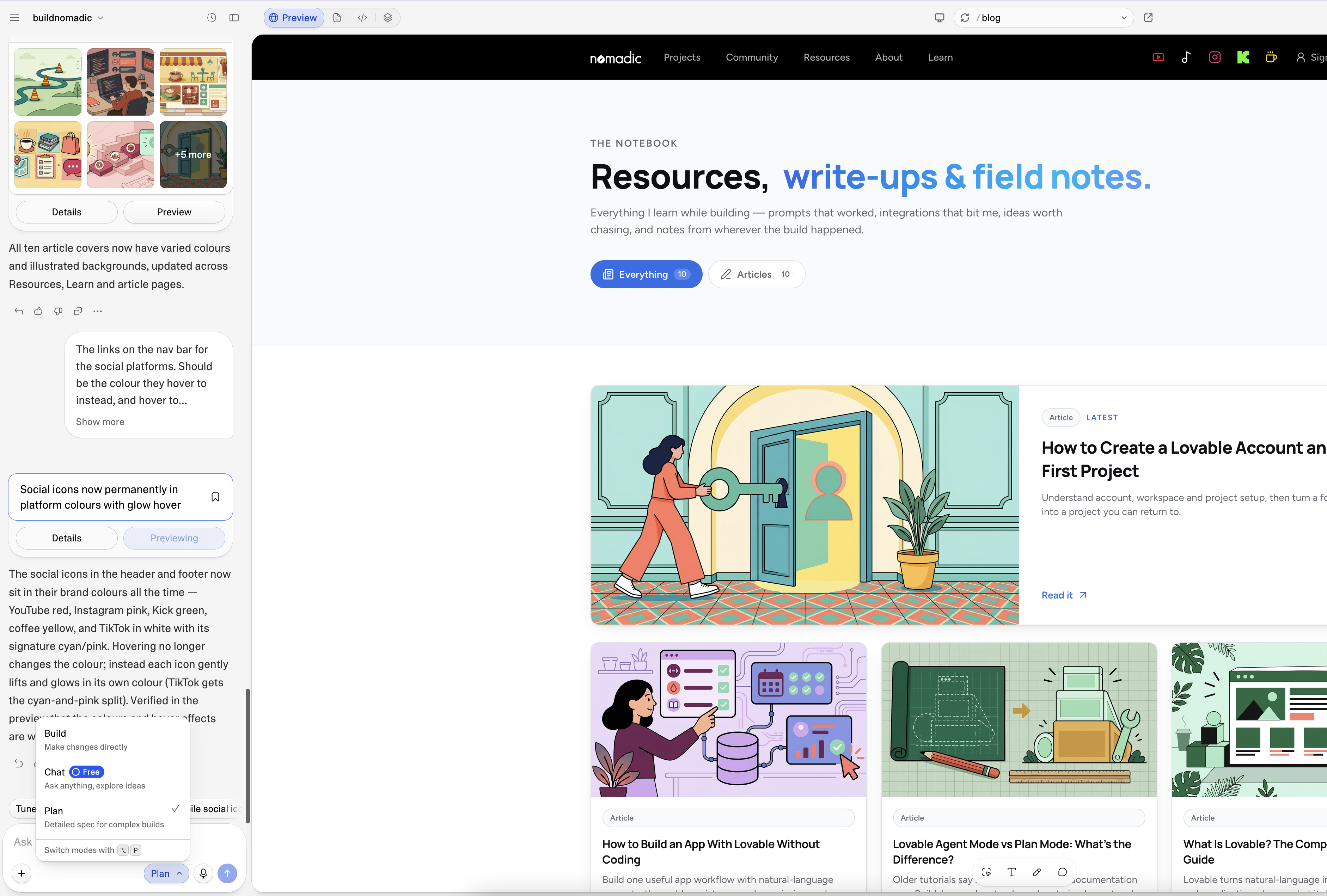1327x896 pixels.
Task: Click the desktop device preview icon
Action: pos(939,18)
